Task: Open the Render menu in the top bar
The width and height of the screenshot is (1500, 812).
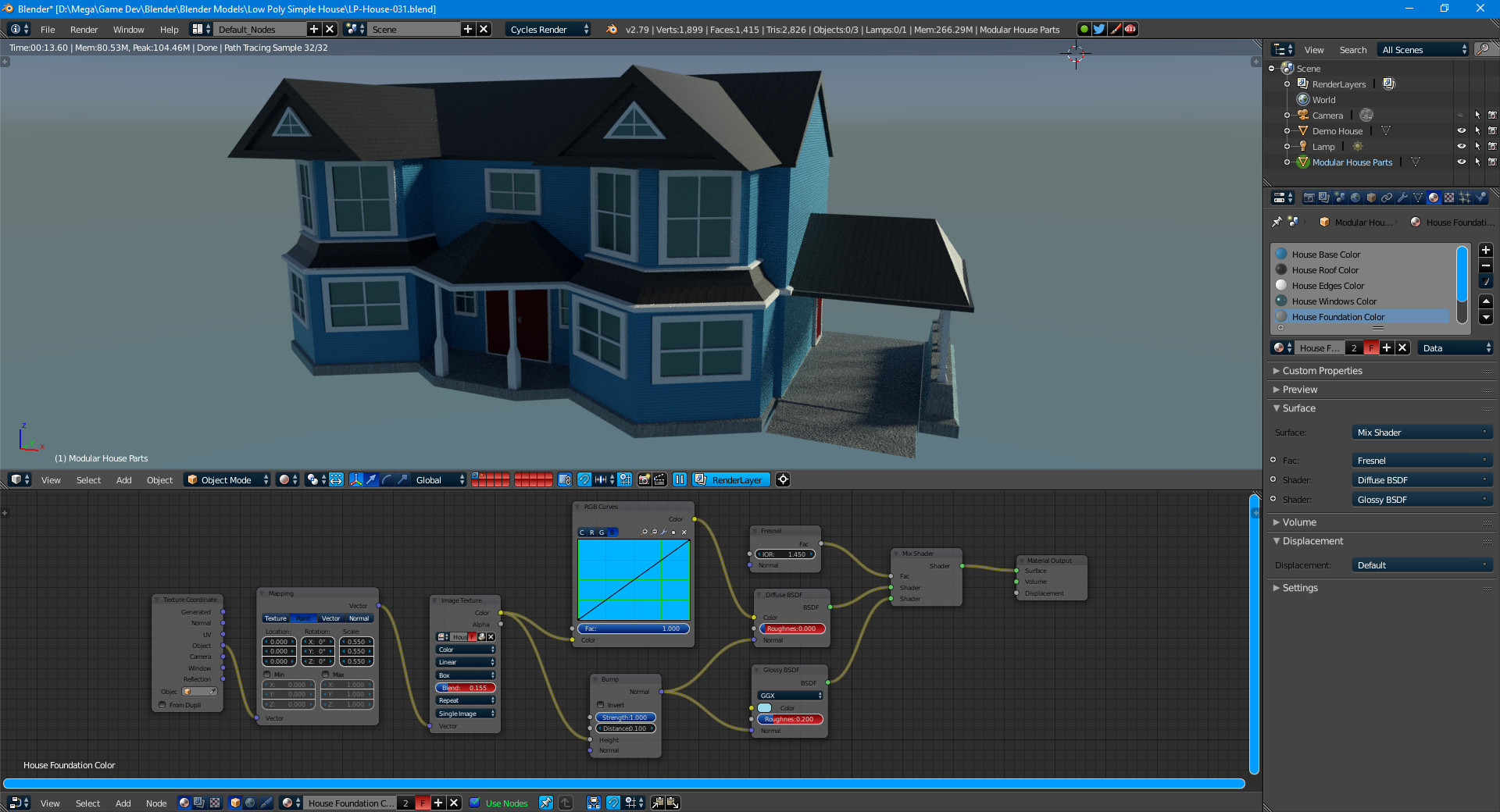Action: pos(84,30)
